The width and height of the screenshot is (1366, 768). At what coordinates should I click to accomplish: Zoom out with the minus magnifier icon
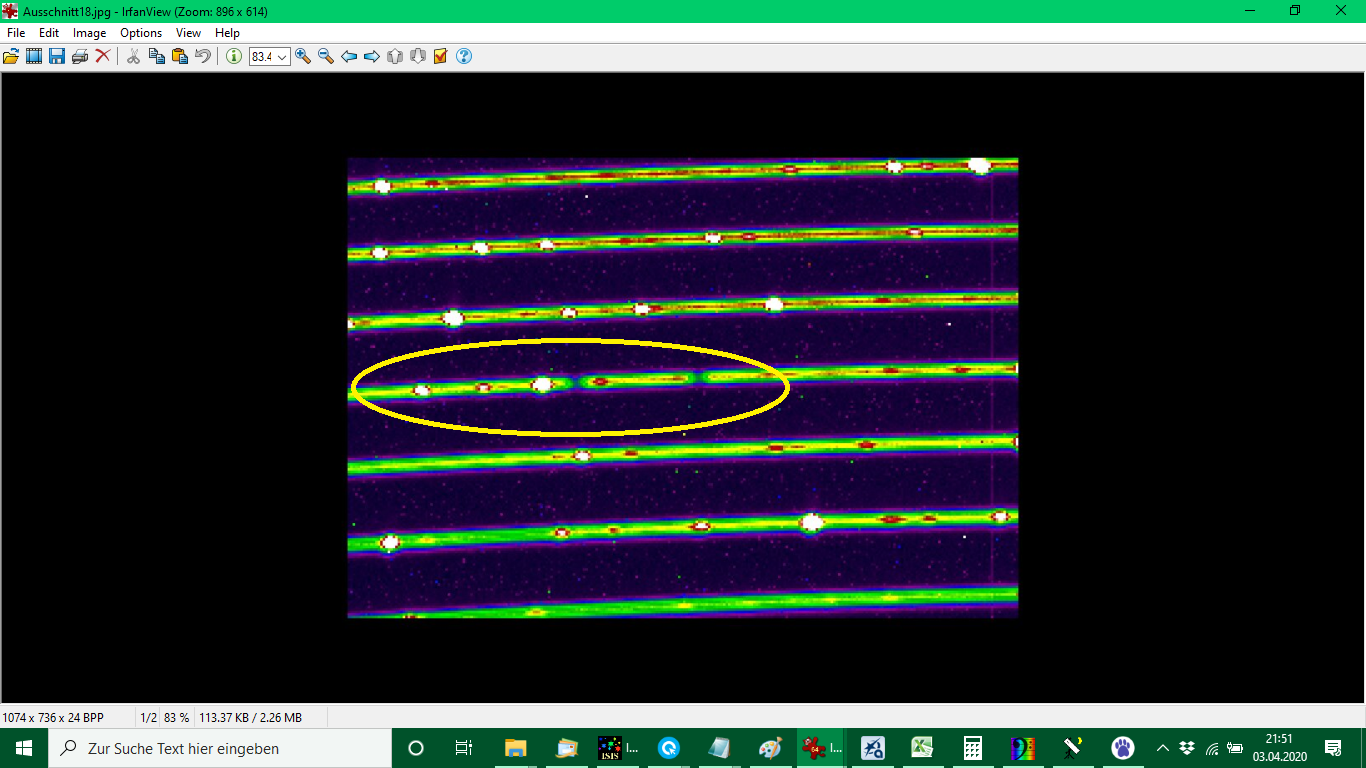326,57
